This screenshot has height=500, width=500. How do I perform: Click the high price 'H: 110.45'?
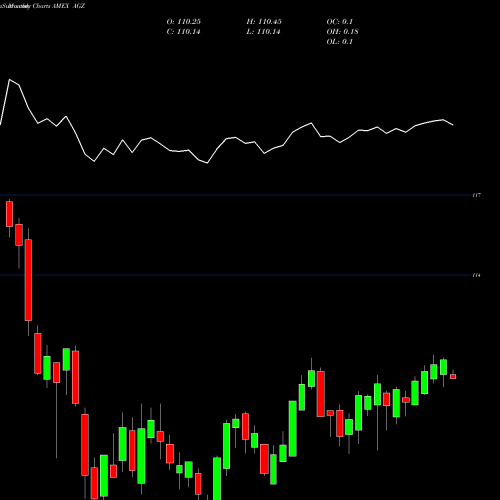pos(264,22)
